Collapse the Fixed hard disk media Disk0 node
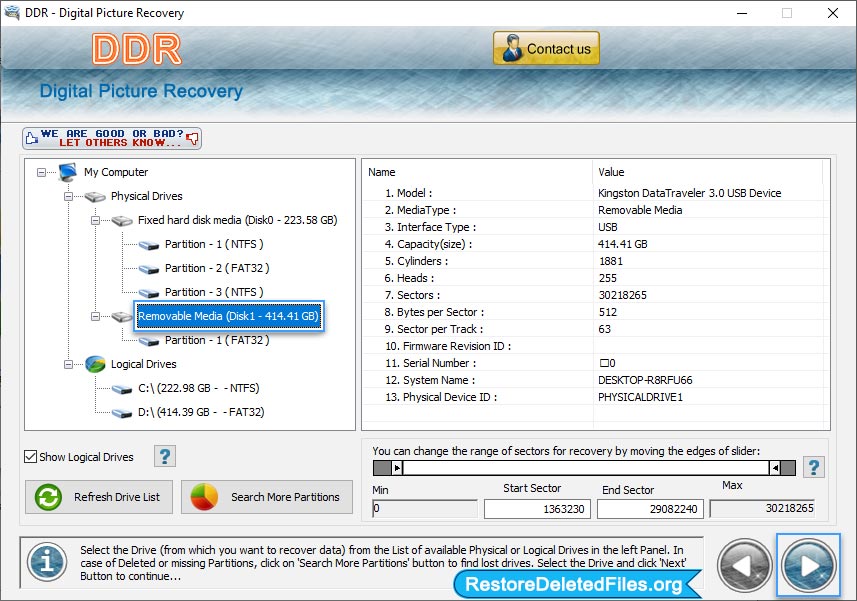857x601 pixels. pos(95,220)
